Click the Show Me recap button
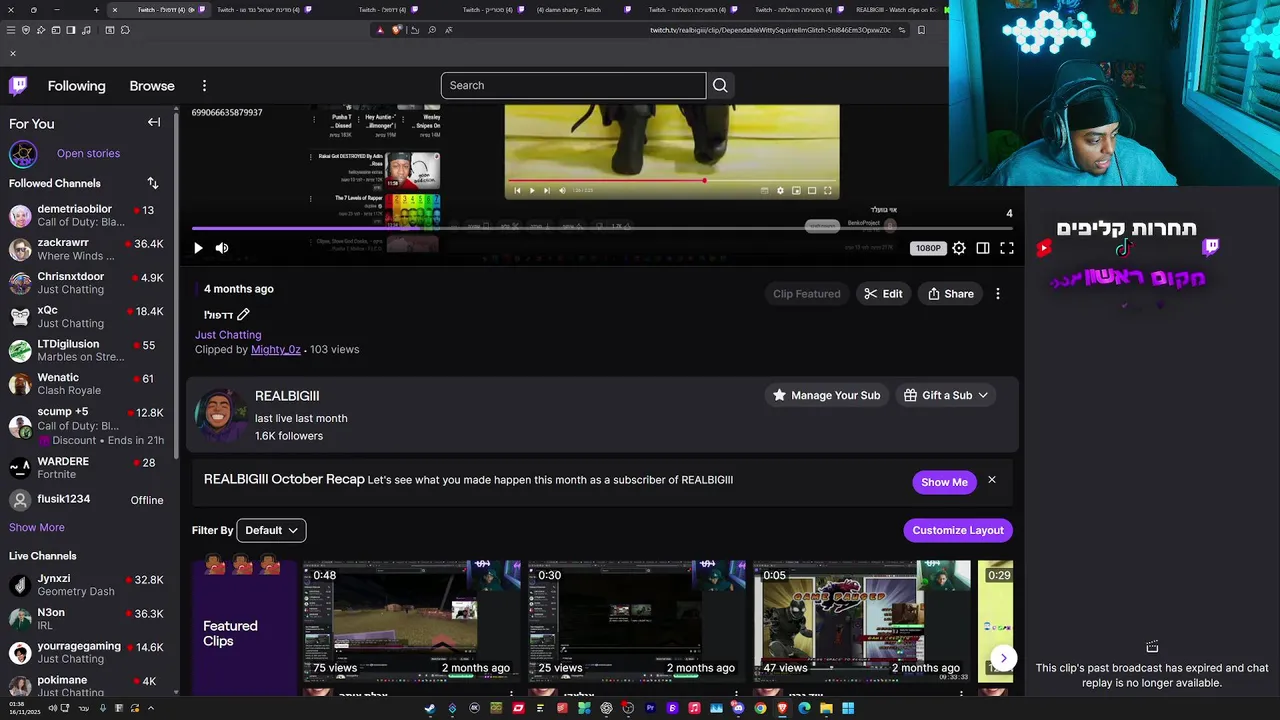1280x720 pixels. (x=944, y=482)
